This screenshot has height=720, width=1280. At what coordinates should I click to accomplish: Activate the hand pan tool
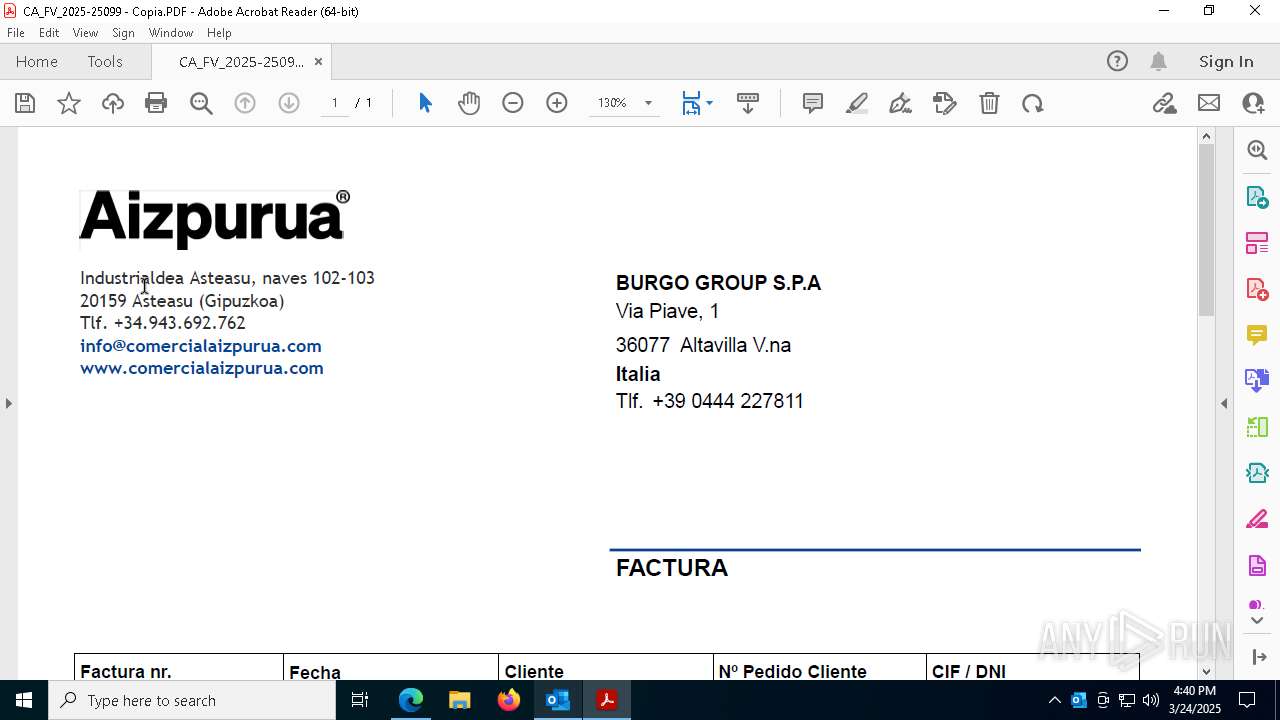469,103
